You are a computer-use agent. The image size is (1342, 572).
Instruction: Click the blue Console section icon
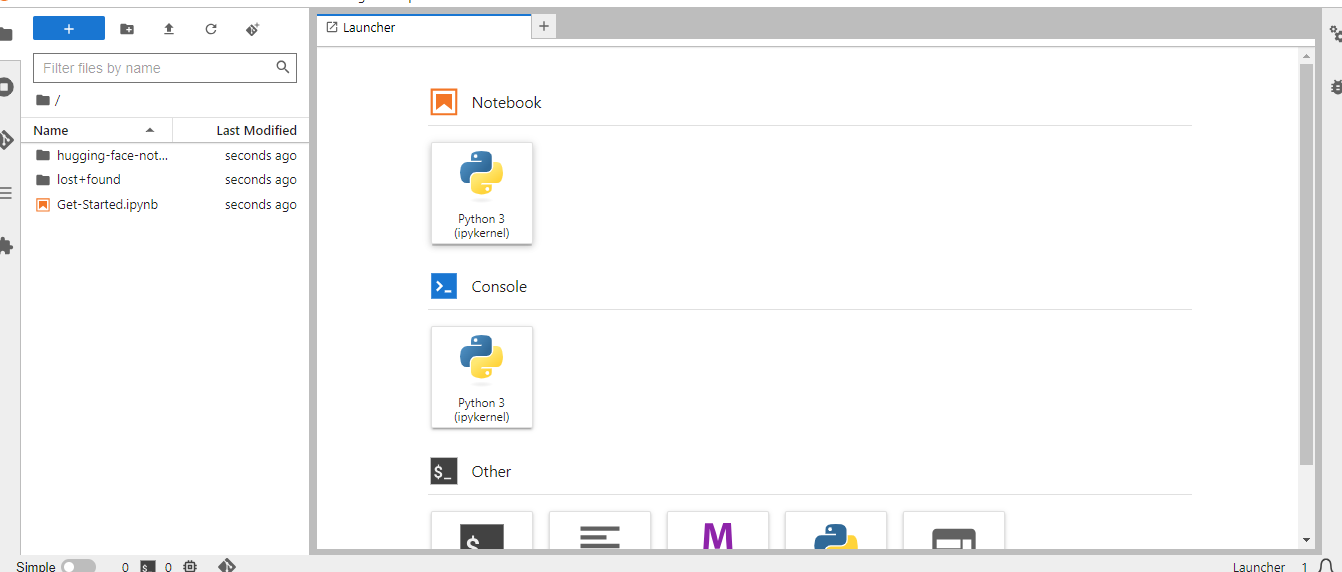tap(444, 286)
